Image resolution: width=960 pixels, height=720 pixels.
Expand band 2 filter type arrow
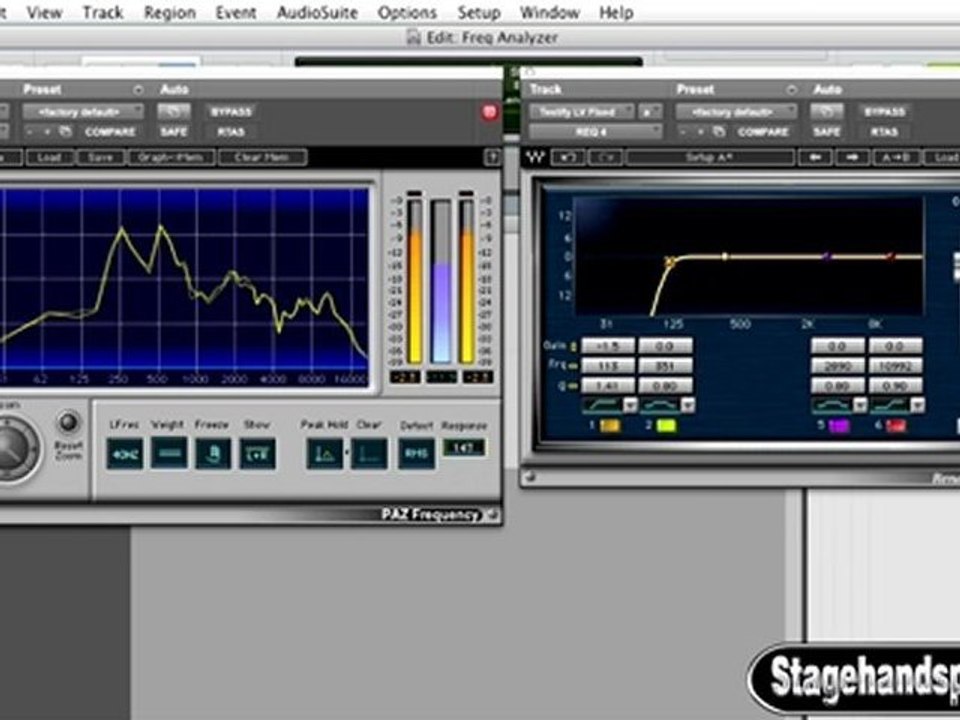tap(688, 405)
